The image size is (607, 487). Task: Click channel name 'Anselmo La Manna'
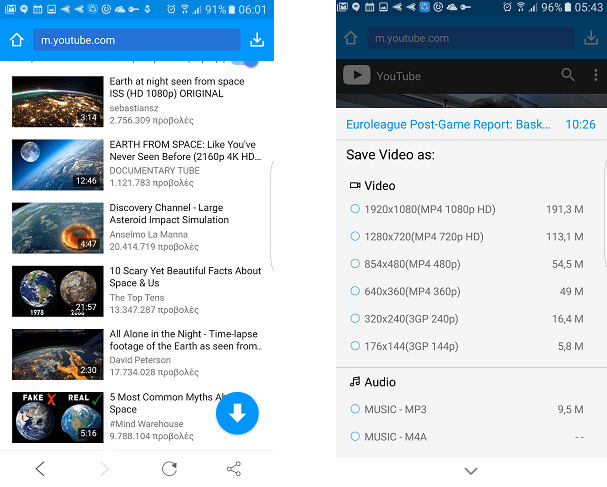coord(148,234)
